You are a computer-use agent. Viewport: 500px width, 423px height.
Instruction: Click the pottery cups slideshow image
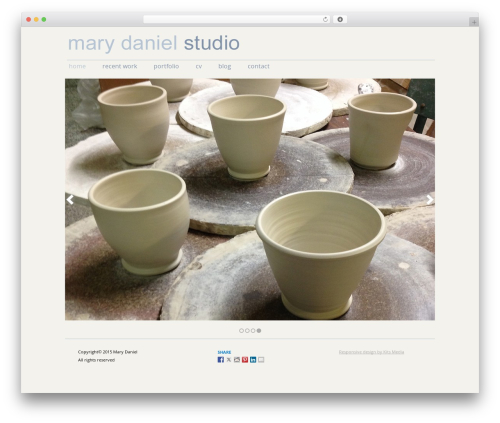[x=250, y=199]
